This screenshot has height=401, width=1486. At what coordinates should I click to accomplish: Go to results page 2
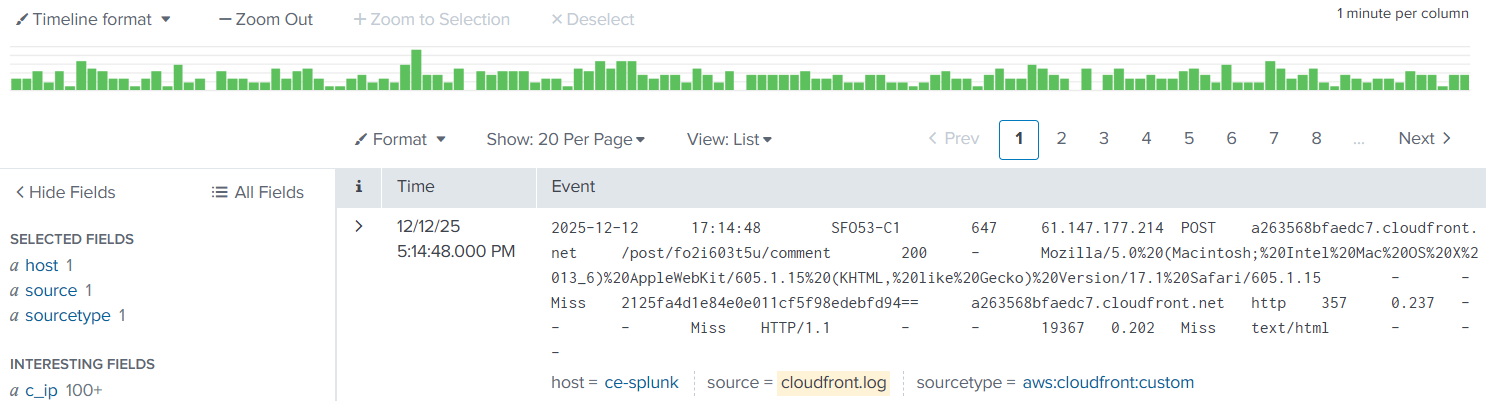pyautogui.click(x=1061, y=139)
